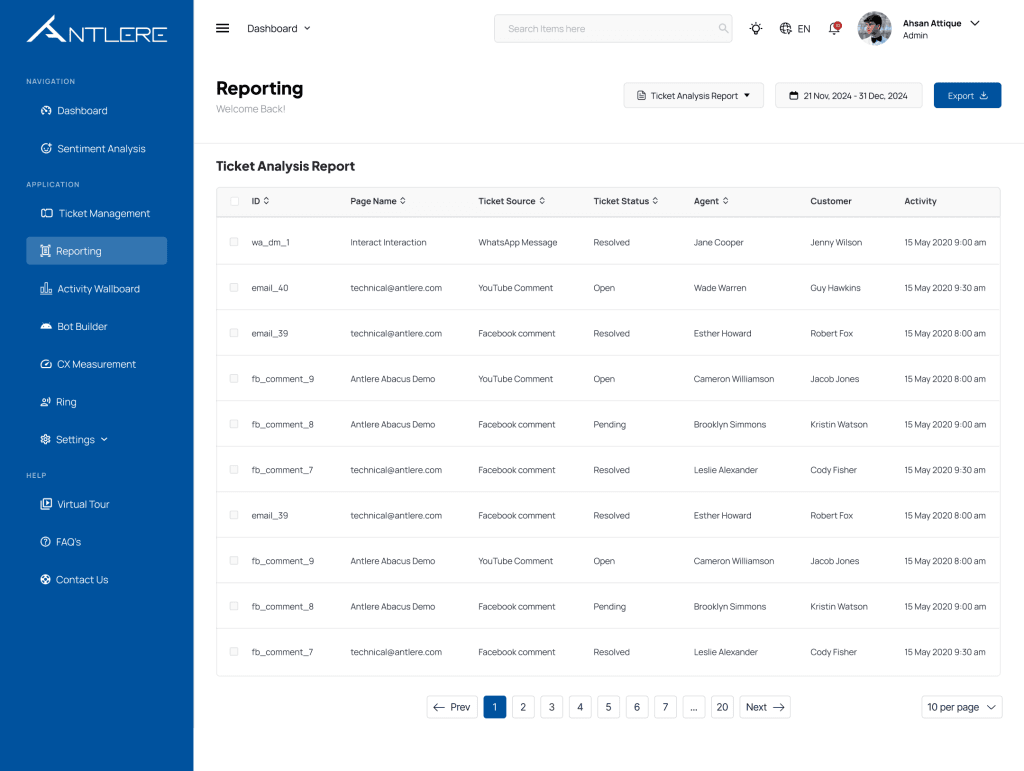Image resolution: width=1024 pixels, height=771 pixels.
Task: Click the Jenny Wilson customer cell
Action: [x=836, y=242]
